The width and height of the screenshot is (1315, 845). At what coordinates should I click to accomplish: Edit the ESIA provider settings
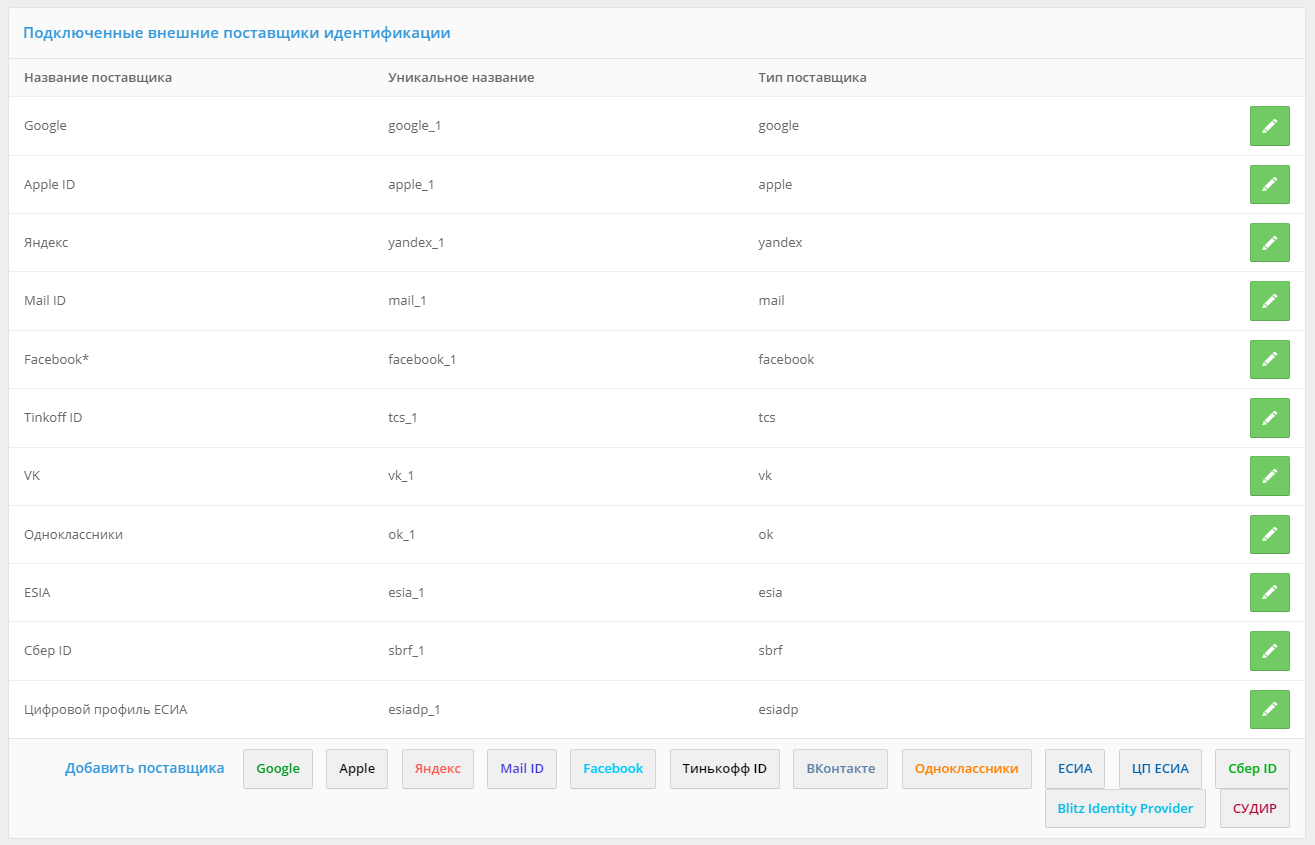(1269, 592)
